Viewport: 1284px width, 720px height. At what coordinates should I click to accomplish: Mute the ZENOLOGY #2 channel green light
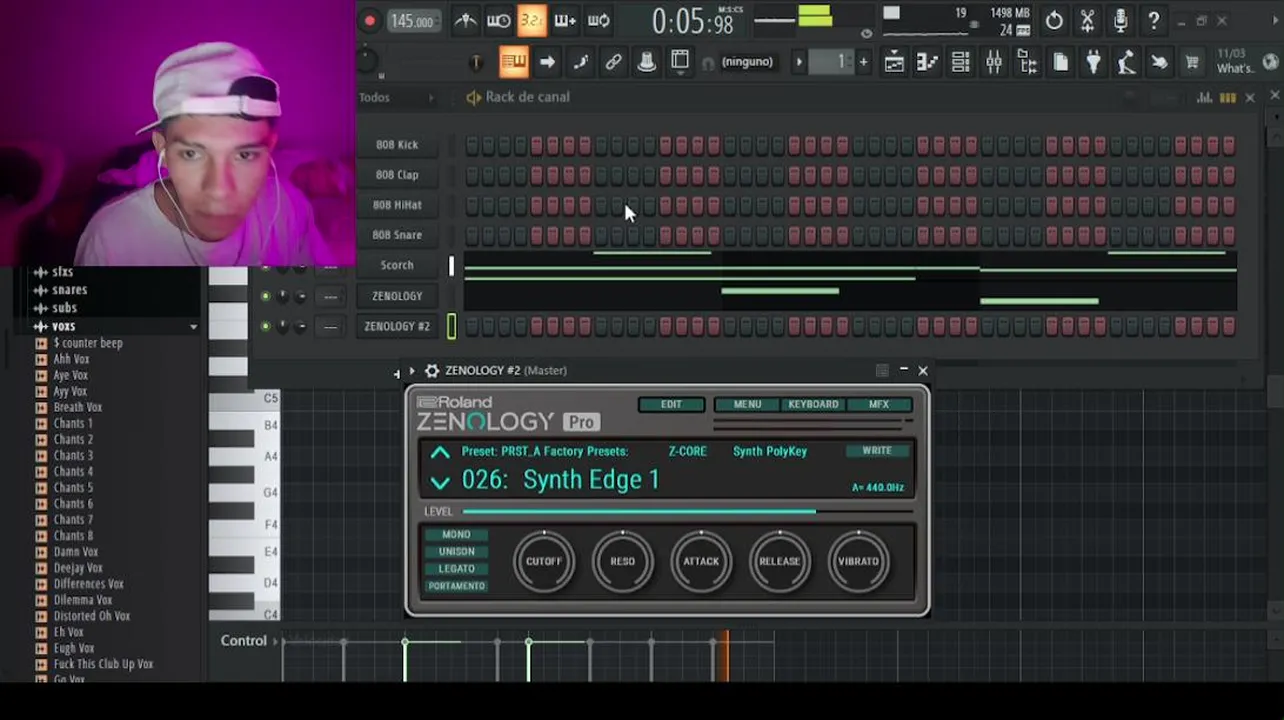(x=265, y=326)
